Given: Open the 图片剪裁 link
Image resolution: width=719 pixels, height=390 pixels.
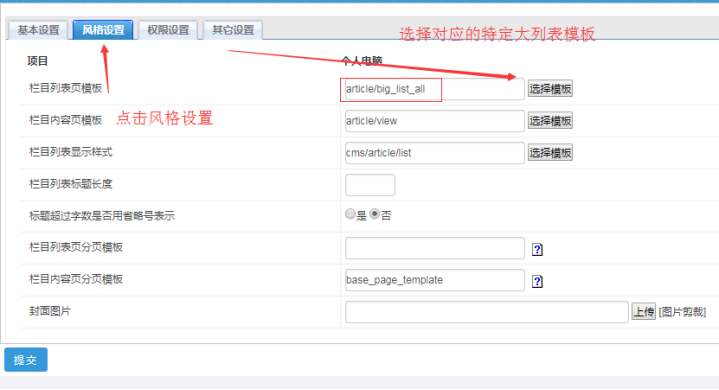Looking at the screenshot, I should (682, 312).
